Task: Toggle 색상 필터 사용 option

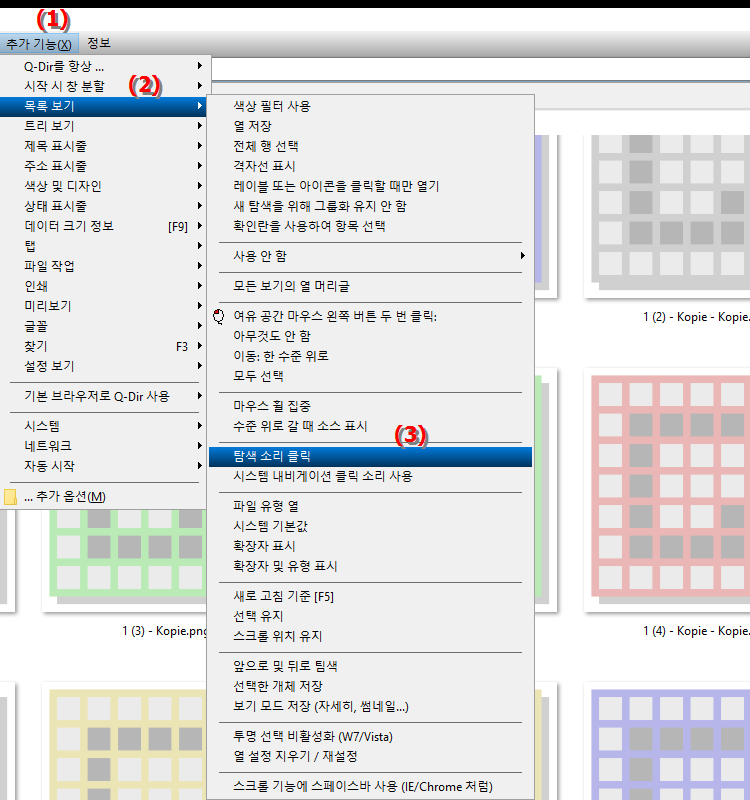Action: (370, 106)
